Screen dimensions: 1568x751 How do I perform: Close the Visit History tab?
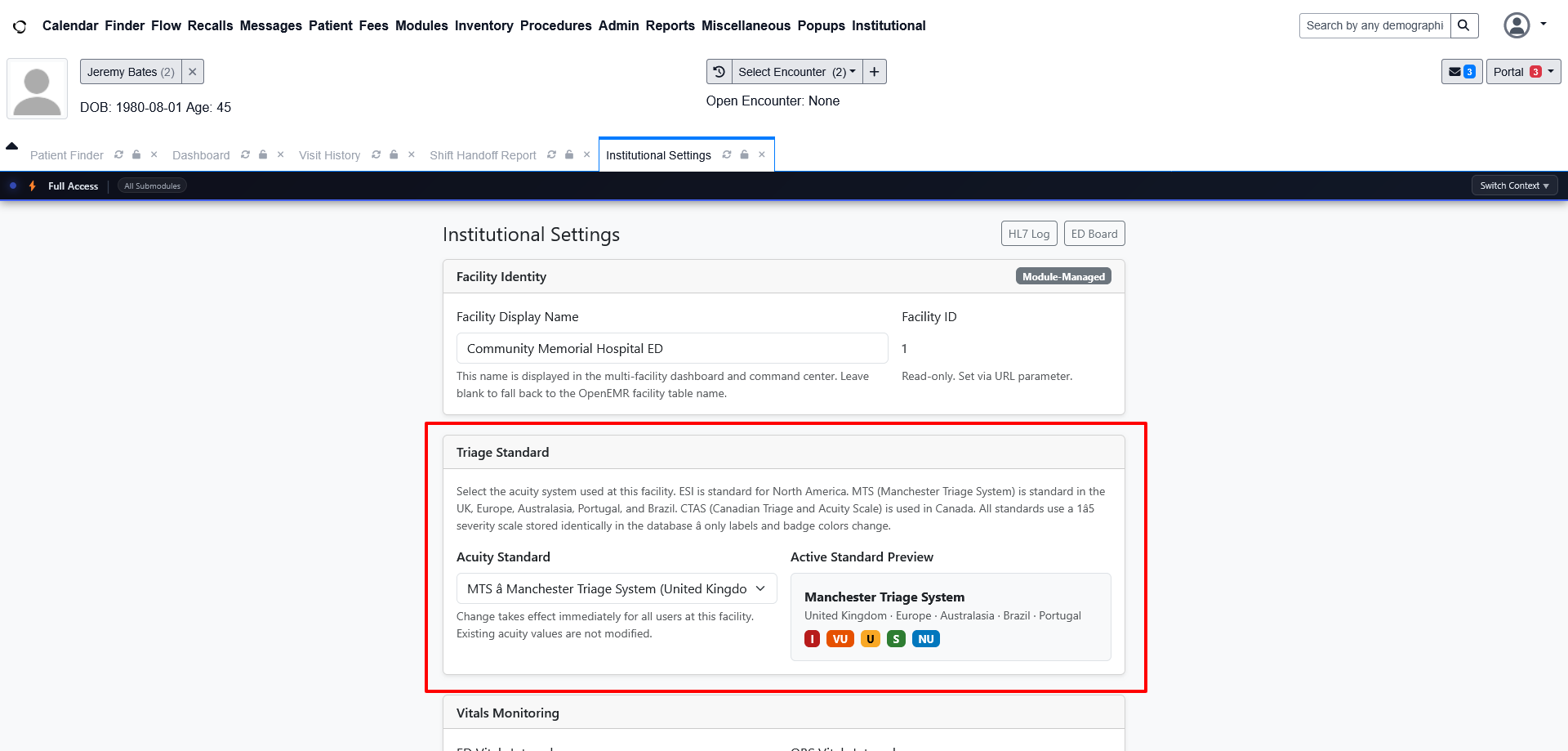412,154
